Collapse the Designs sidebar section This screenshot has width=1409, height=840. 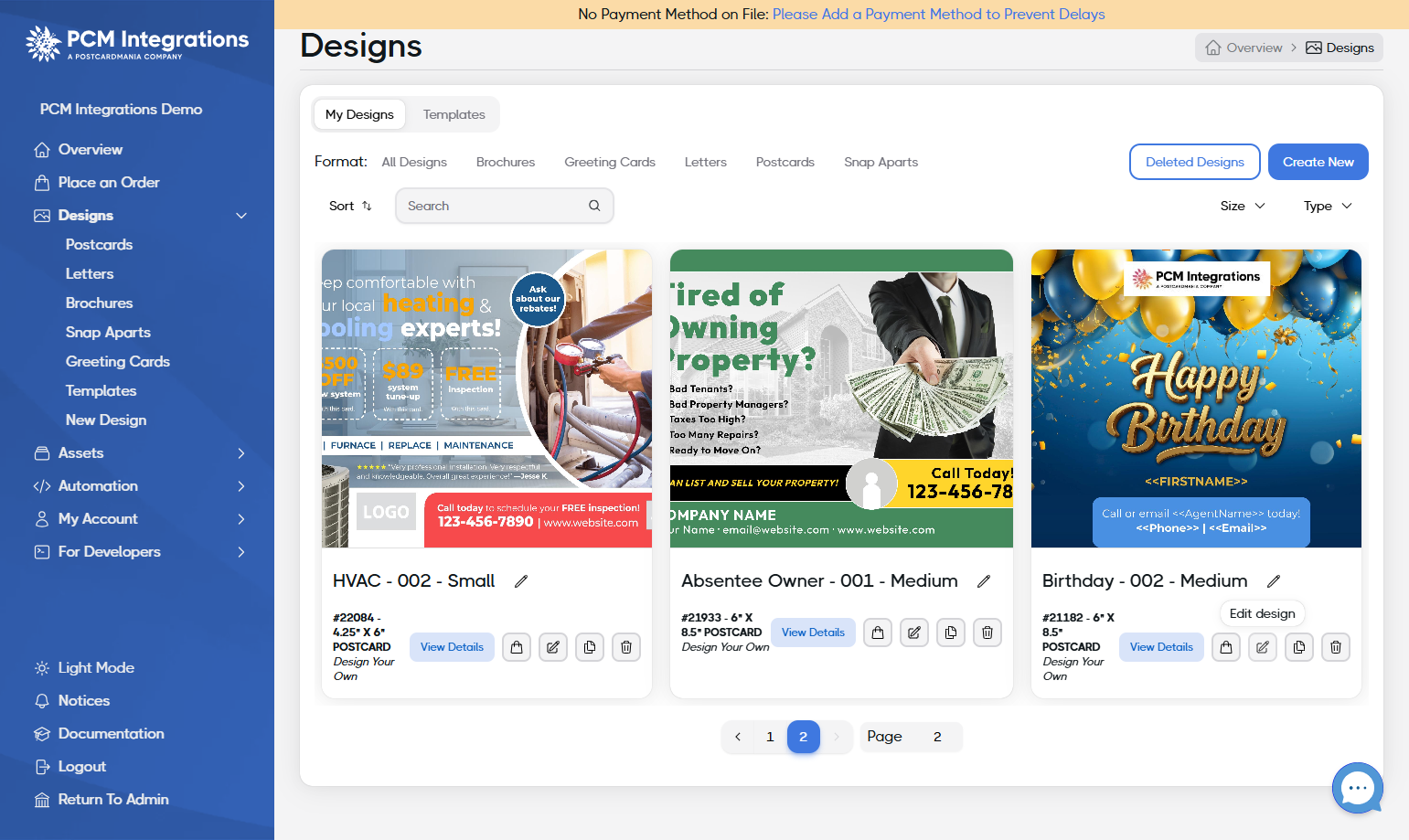(x=241, y=216)
